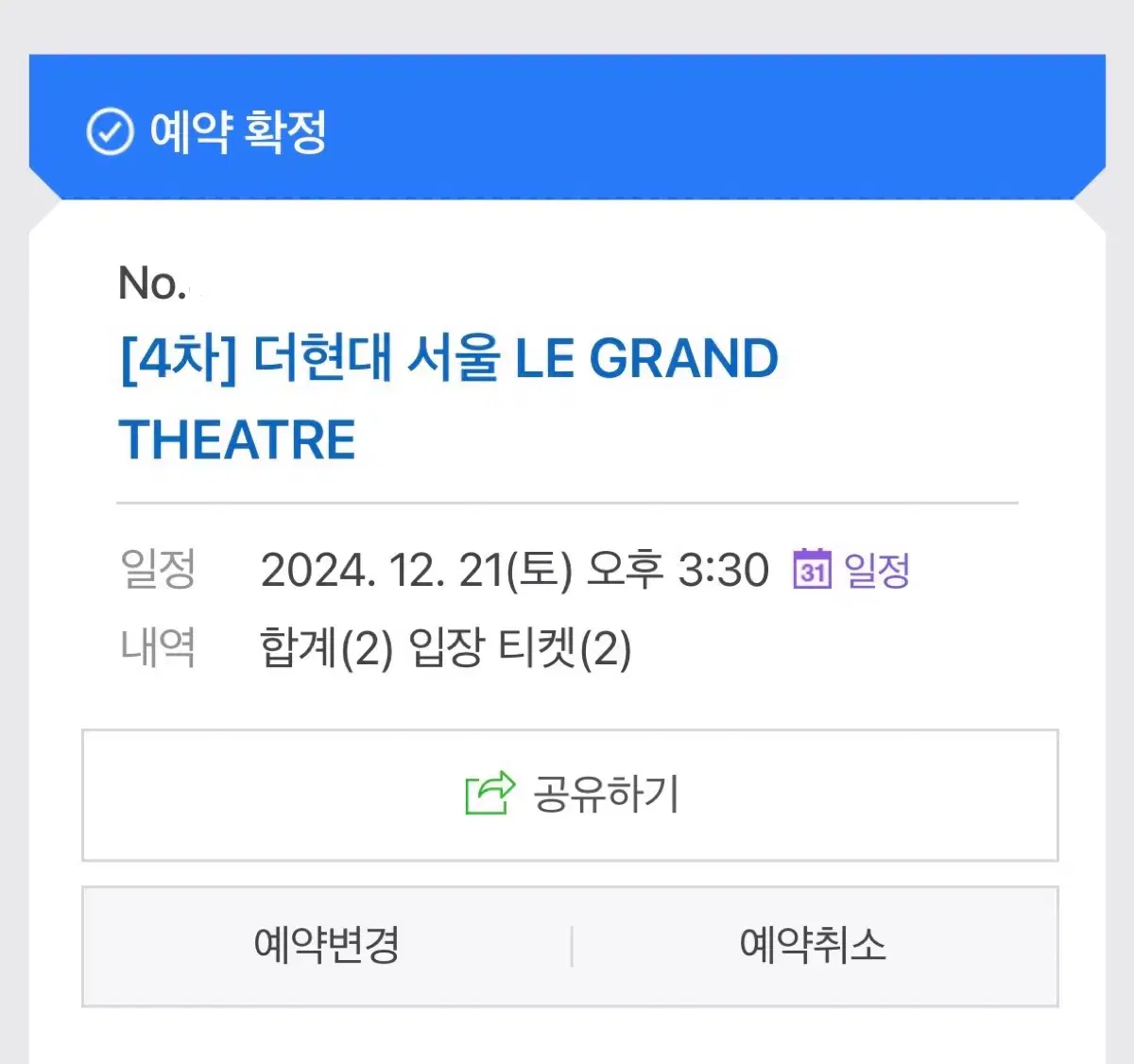The image size is (1134, 1064).
Task: Open the purple calendar 31 icon
Action: click(812, 569)
